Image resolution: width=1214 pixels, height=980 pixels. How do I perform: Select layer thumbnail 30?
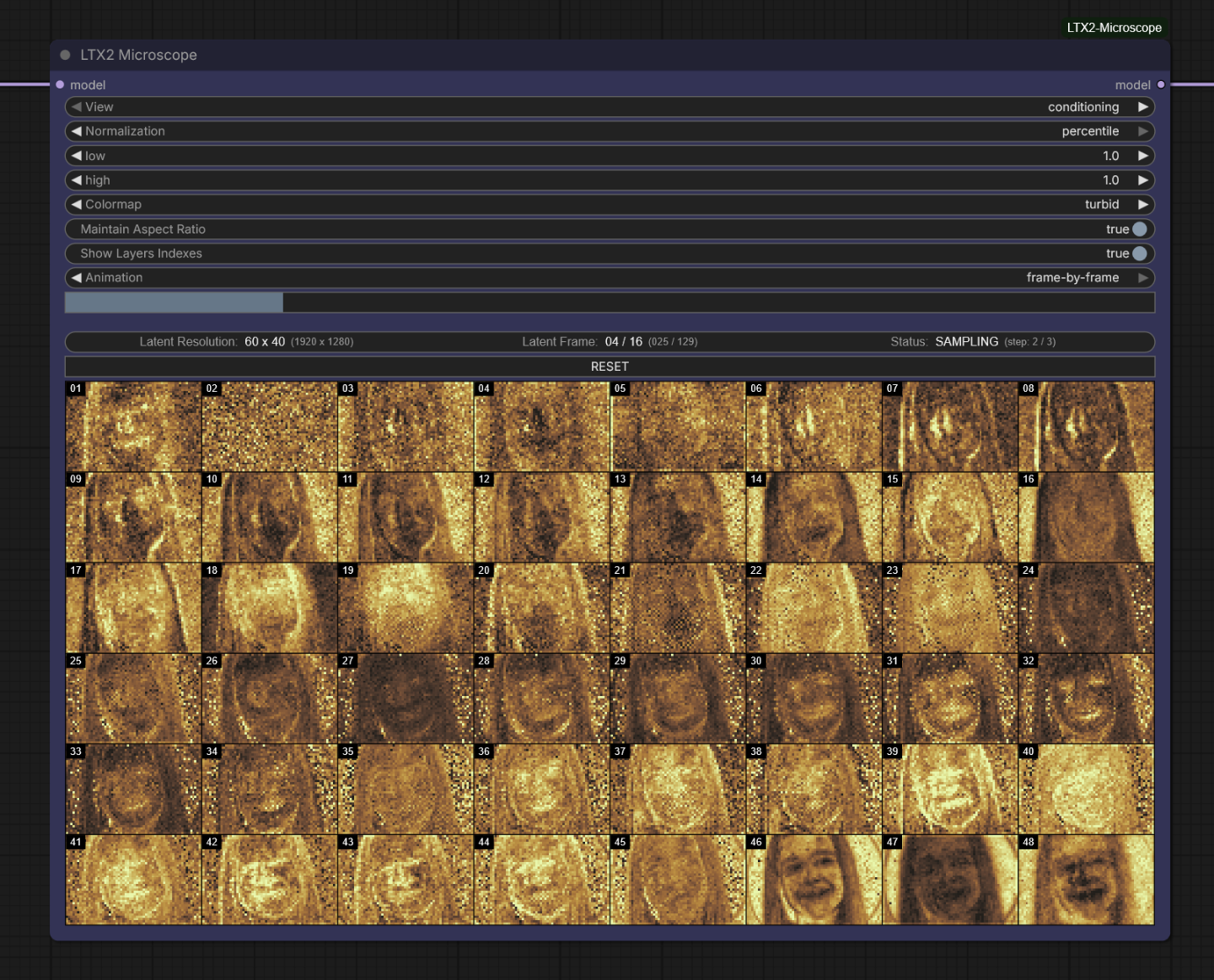pos(814,699)
